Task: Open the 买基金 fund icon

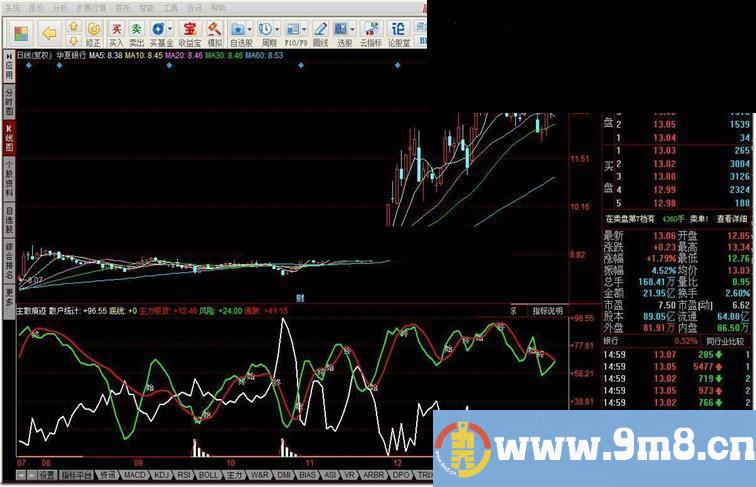Action: (x=161, y=33)
